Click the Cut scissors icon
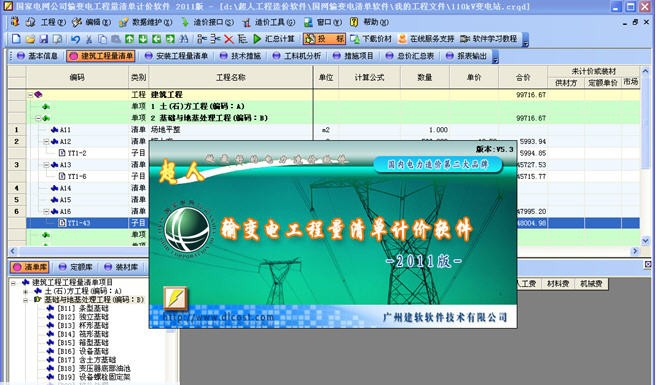This screenshot has width=656, height=385. pyautogui.click(x=89, y=39)
